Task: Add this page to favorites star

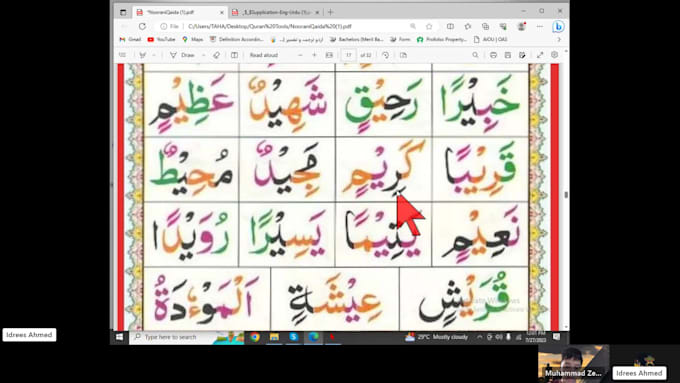Action: [429, 26]
